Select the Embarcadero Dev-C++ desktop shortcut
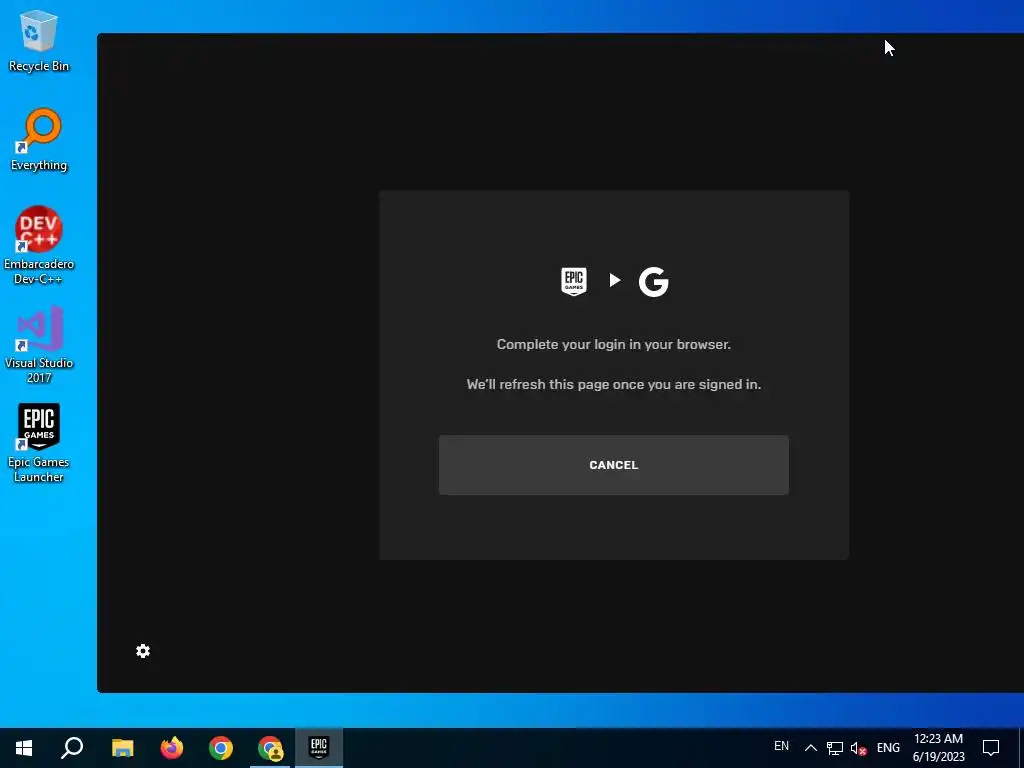Viewport: 1024px width, 768px height. click(39, 246)
